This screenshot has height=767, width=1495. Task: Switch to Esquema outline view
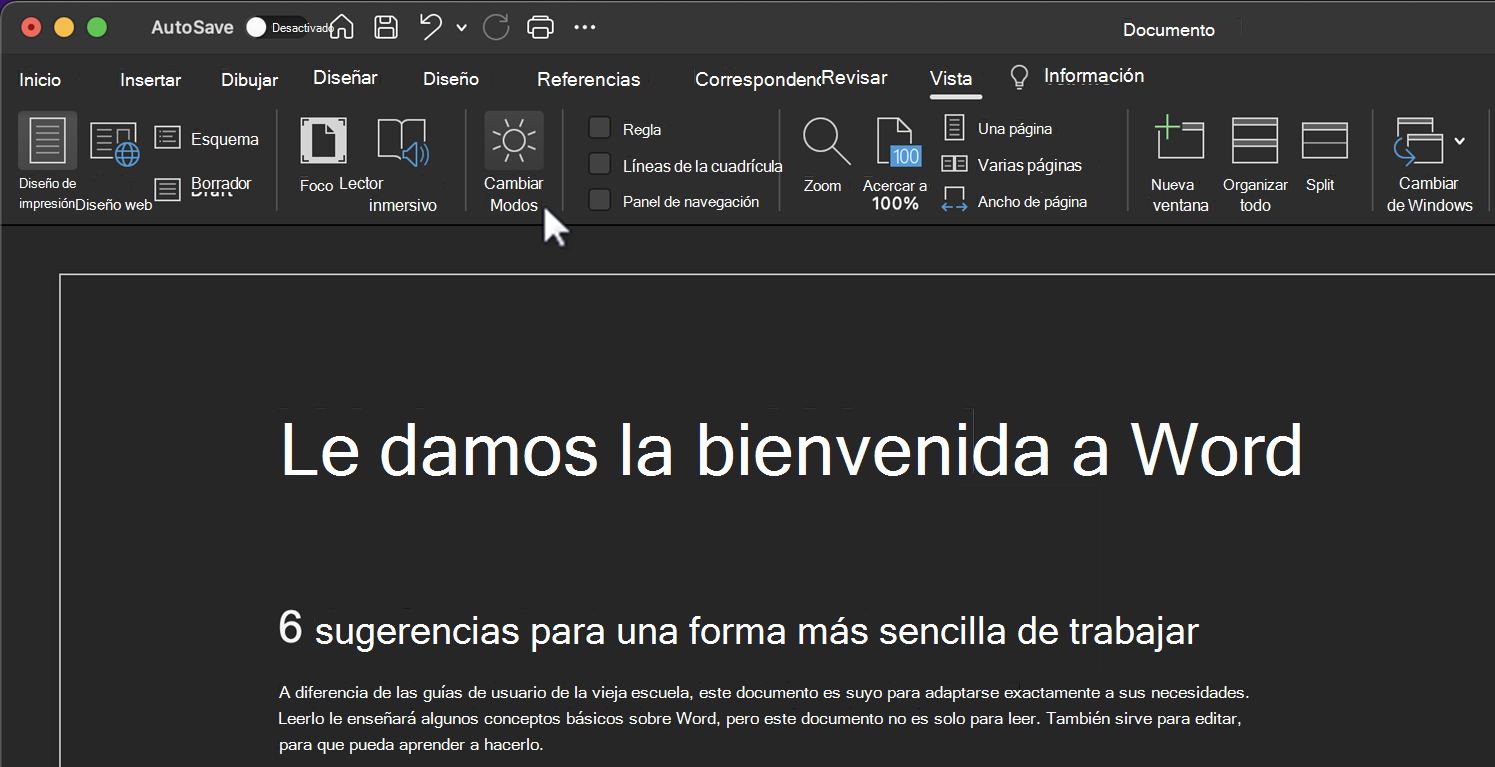click(x=207, y=139)
